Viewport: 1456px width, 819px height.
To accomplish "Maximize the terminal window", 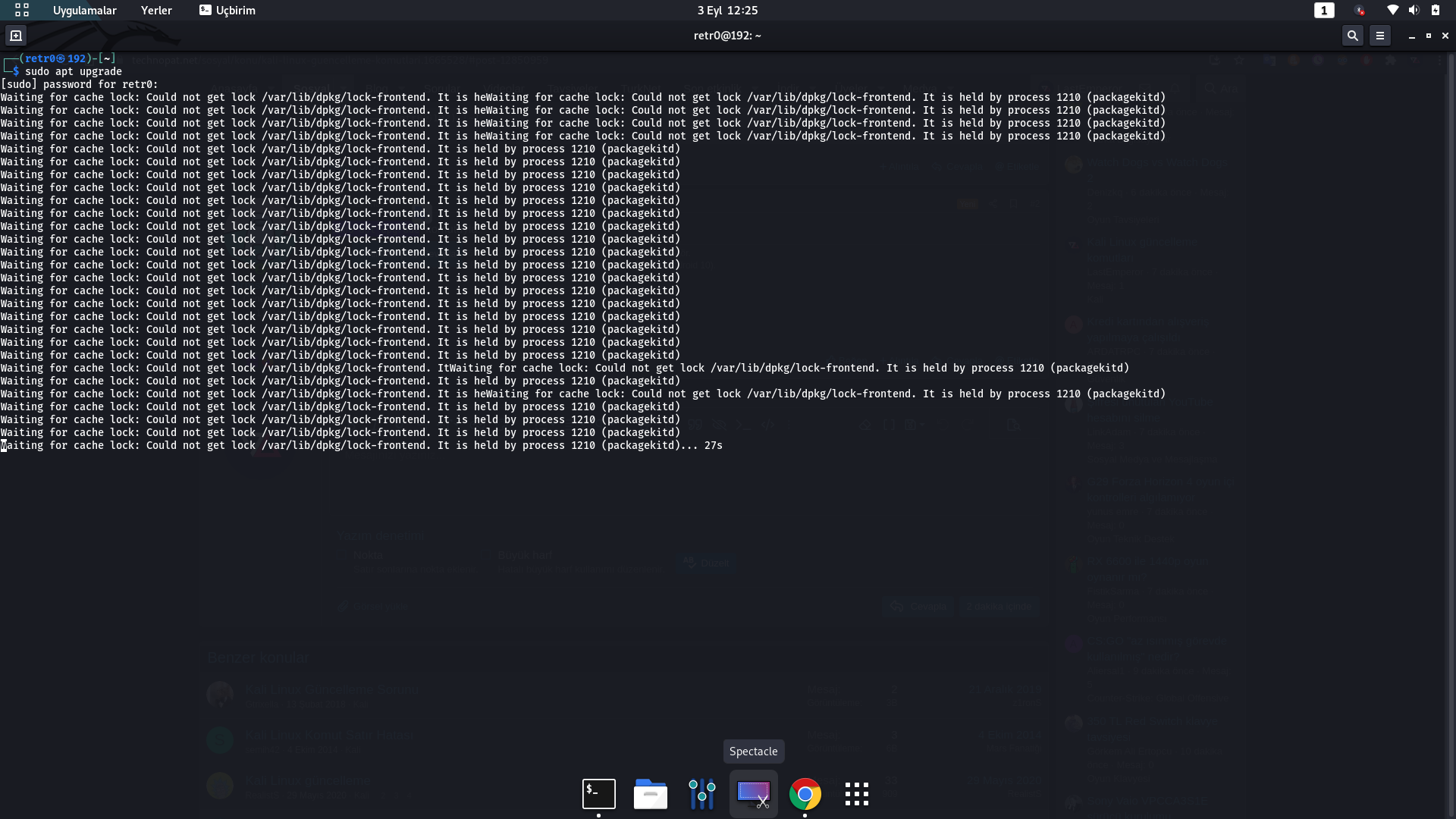I will (x=1429, y=36).
